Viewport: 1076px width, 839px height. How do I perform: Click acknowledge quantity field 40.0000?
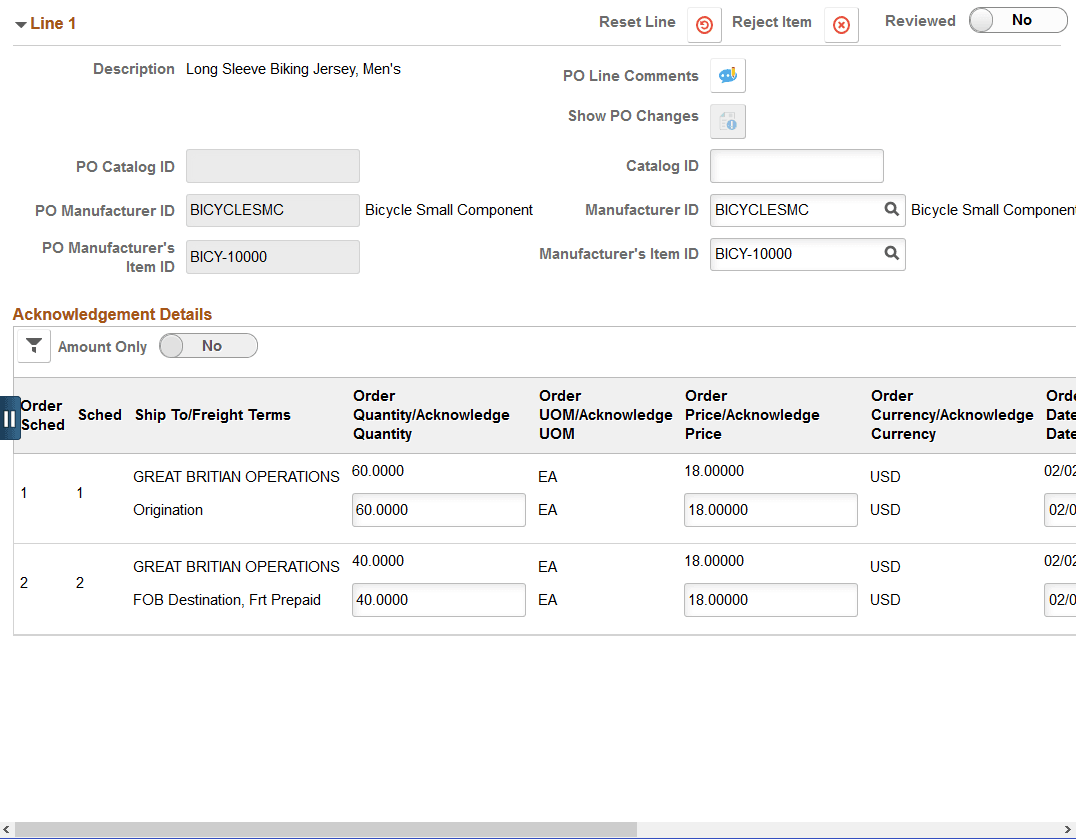pyautogui.click(x=438, y=600)
